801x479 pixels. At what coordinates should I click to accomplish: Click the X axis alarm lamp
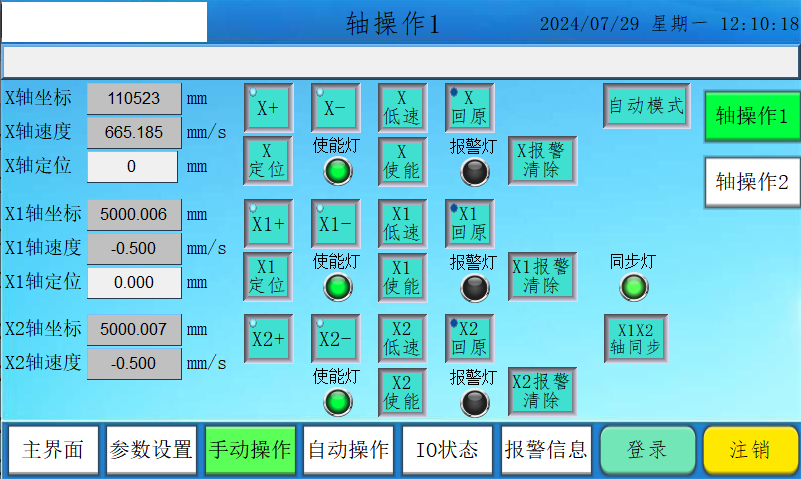coord(474,171)
